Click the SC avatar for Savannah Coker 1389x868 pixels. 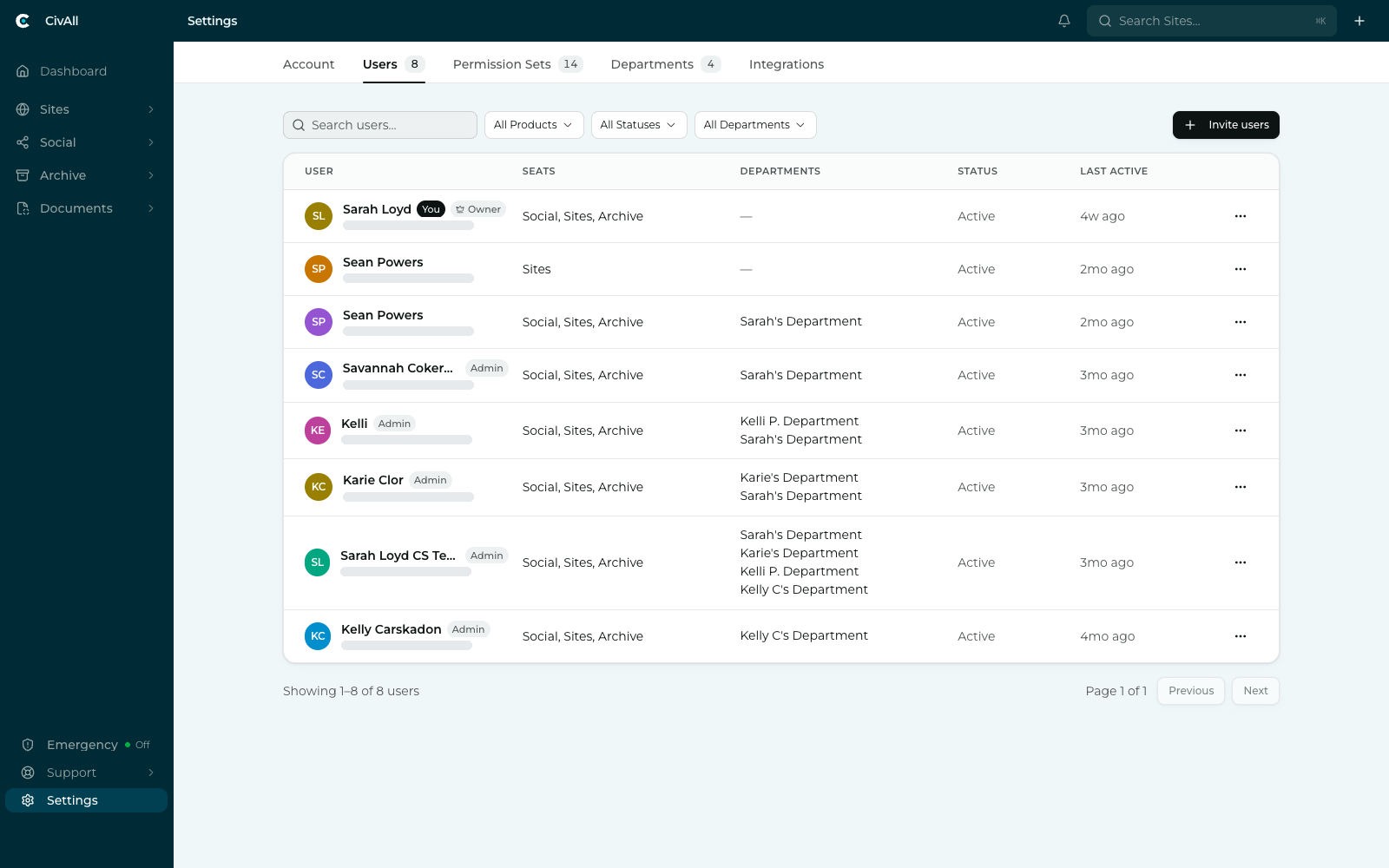tap(319, 375)
